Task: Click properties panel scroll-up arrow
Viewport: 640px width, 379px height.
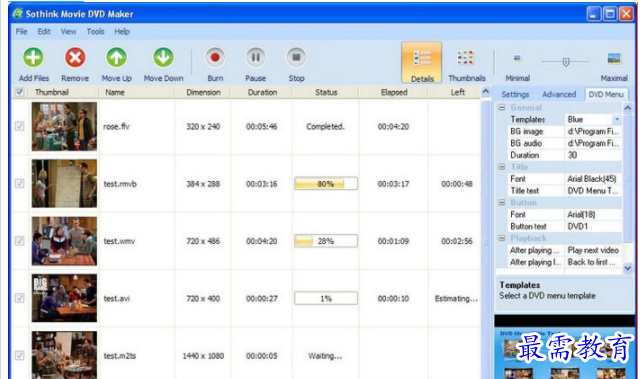Action: tap(627, 108)
